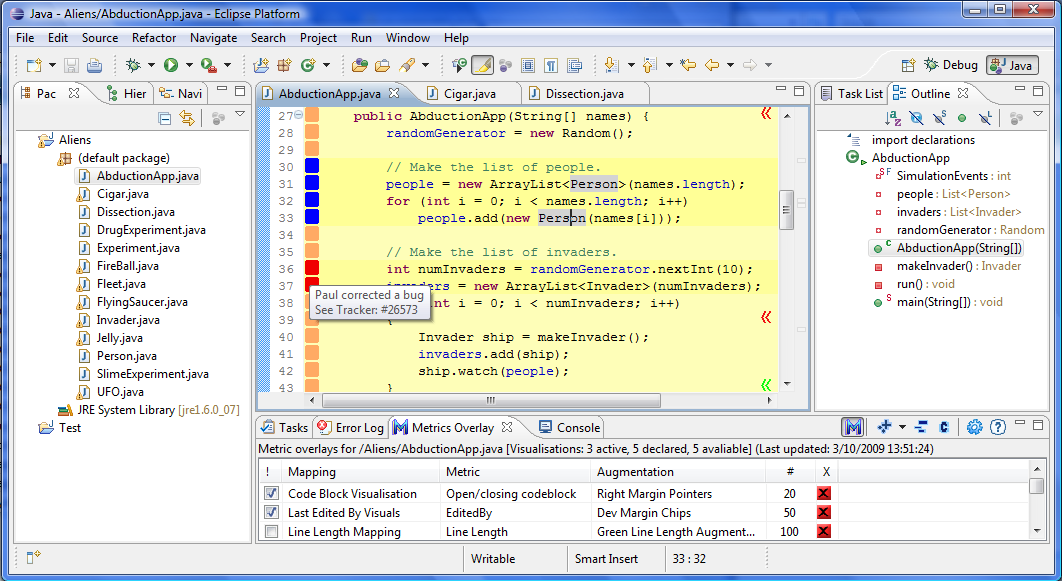
Task: Click the fast view icon in status bar
Action: [33, 557]
